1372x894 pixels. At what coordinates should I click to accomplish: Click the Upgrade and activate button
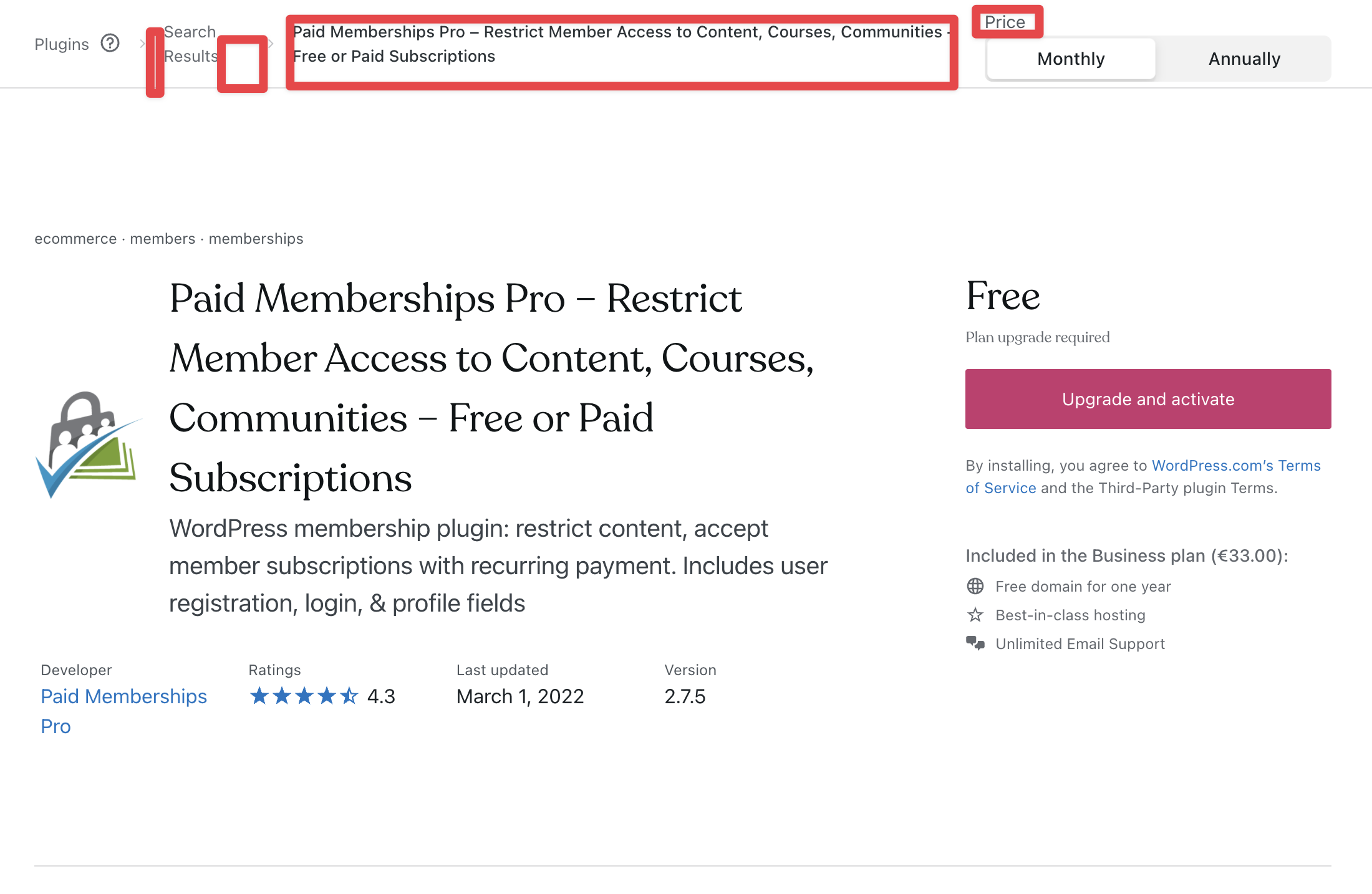1148,399
